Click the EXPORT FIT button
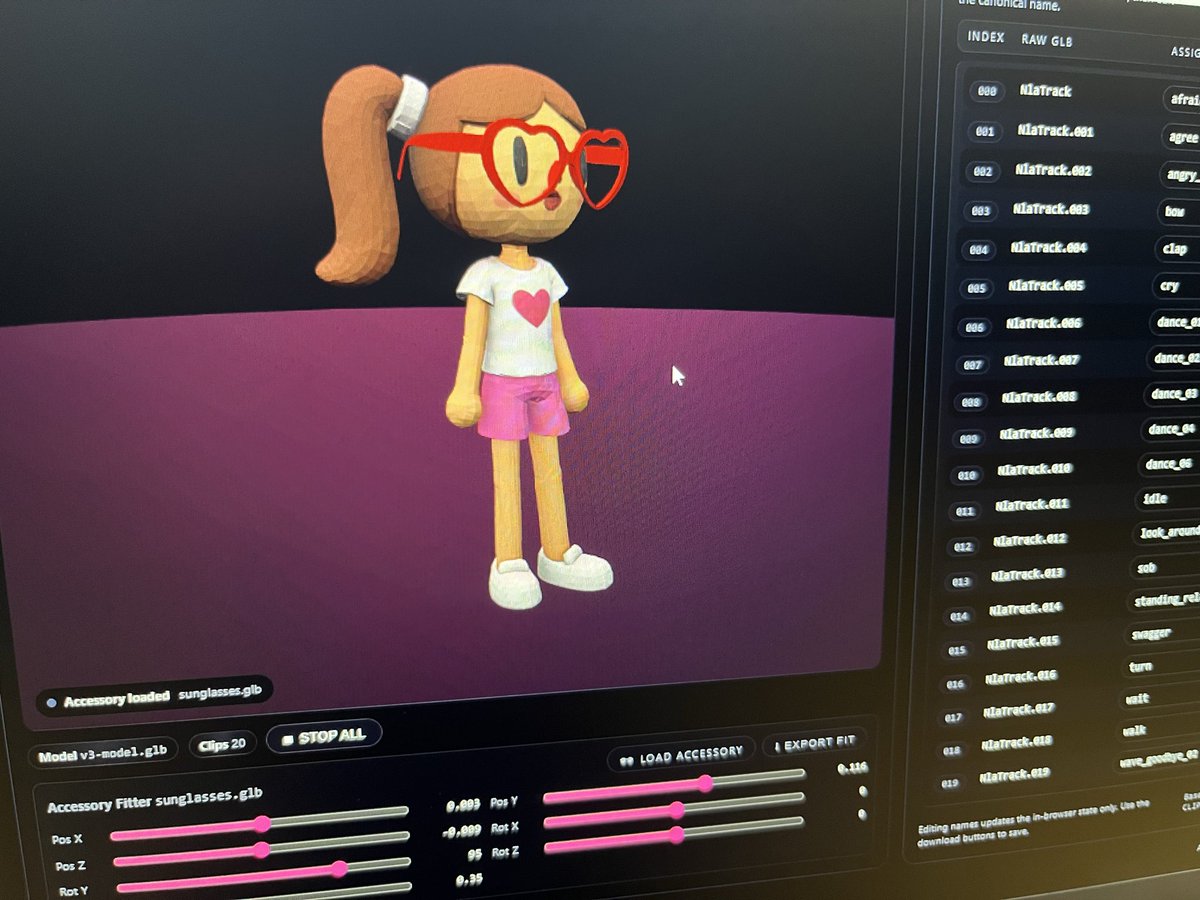1200x900 pixels. pos(814,745)
